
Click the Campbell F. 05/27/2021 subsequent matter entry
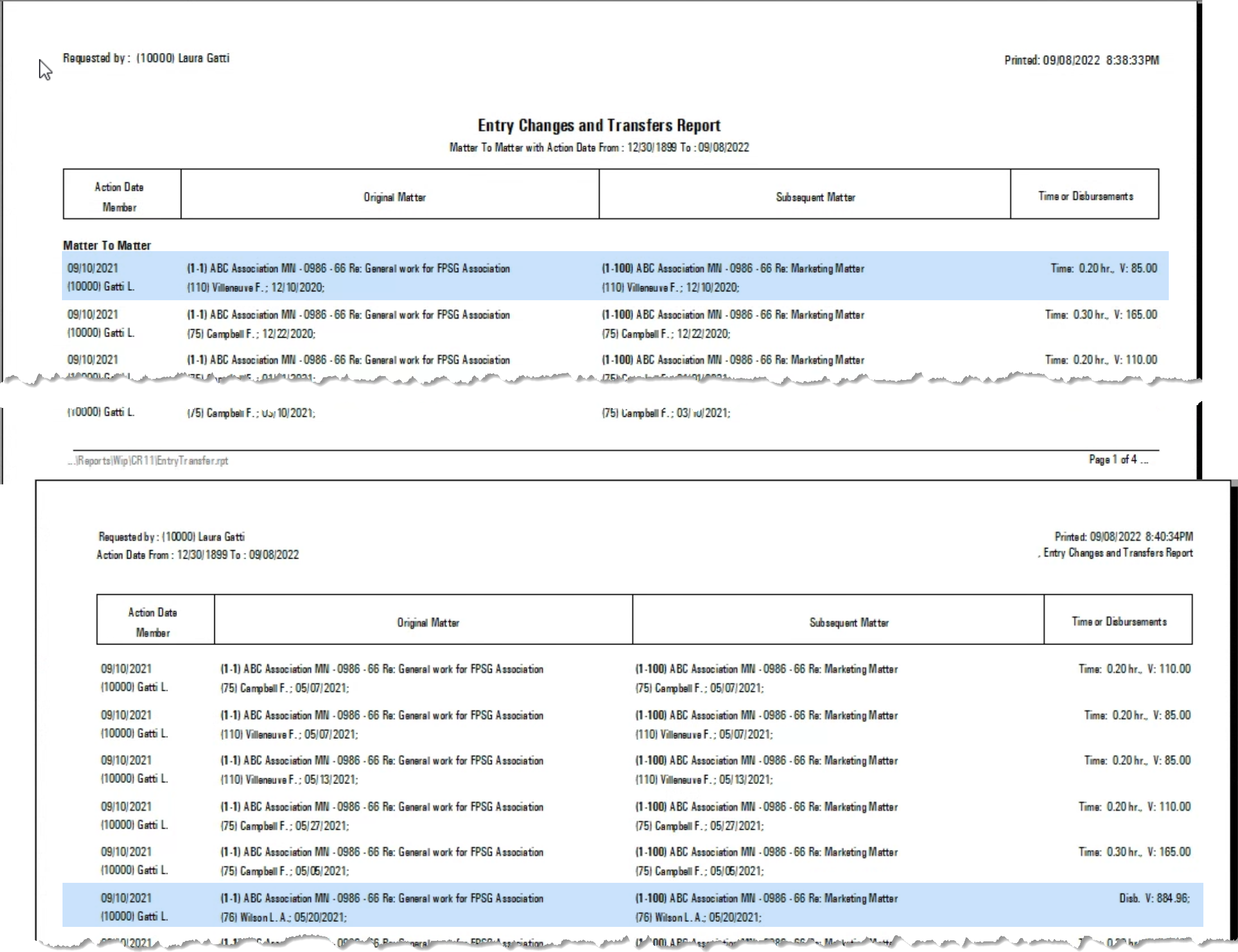(x=766, y=816)
